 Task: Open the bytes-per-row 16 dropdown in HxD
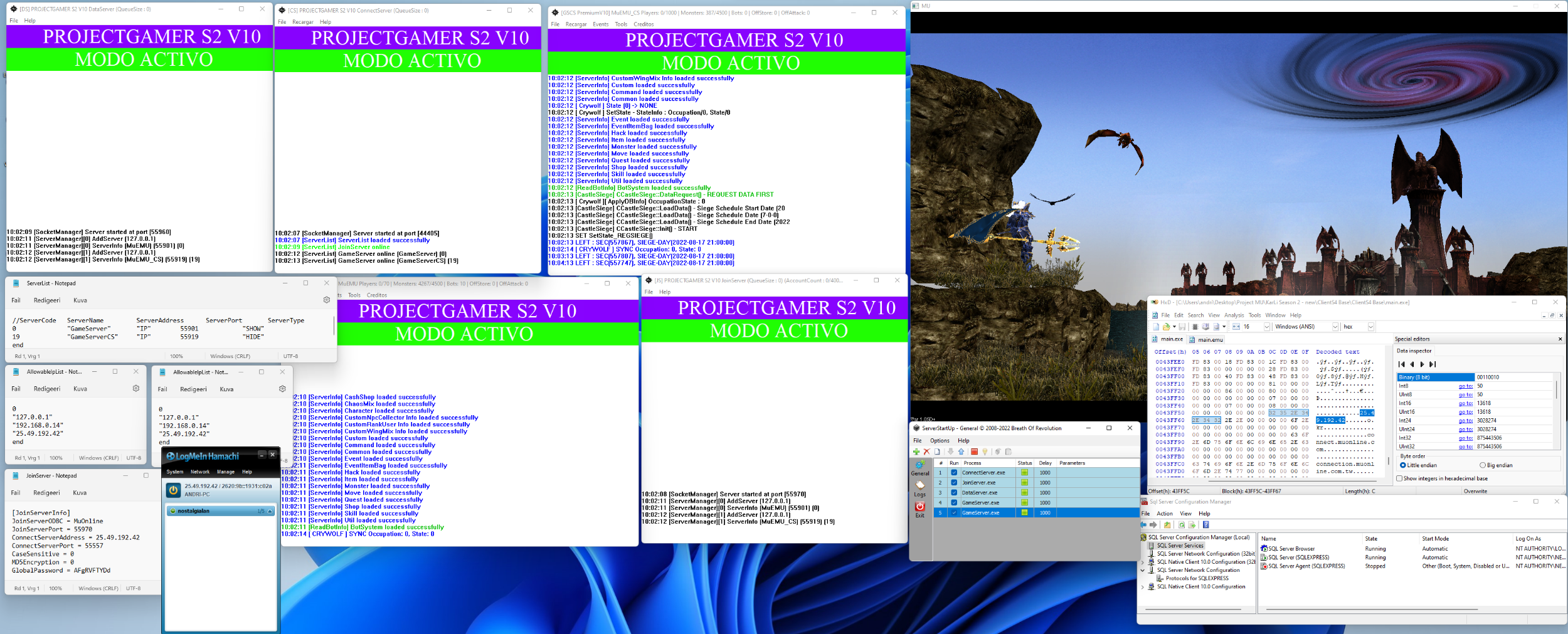click(x=1267, y=327)
